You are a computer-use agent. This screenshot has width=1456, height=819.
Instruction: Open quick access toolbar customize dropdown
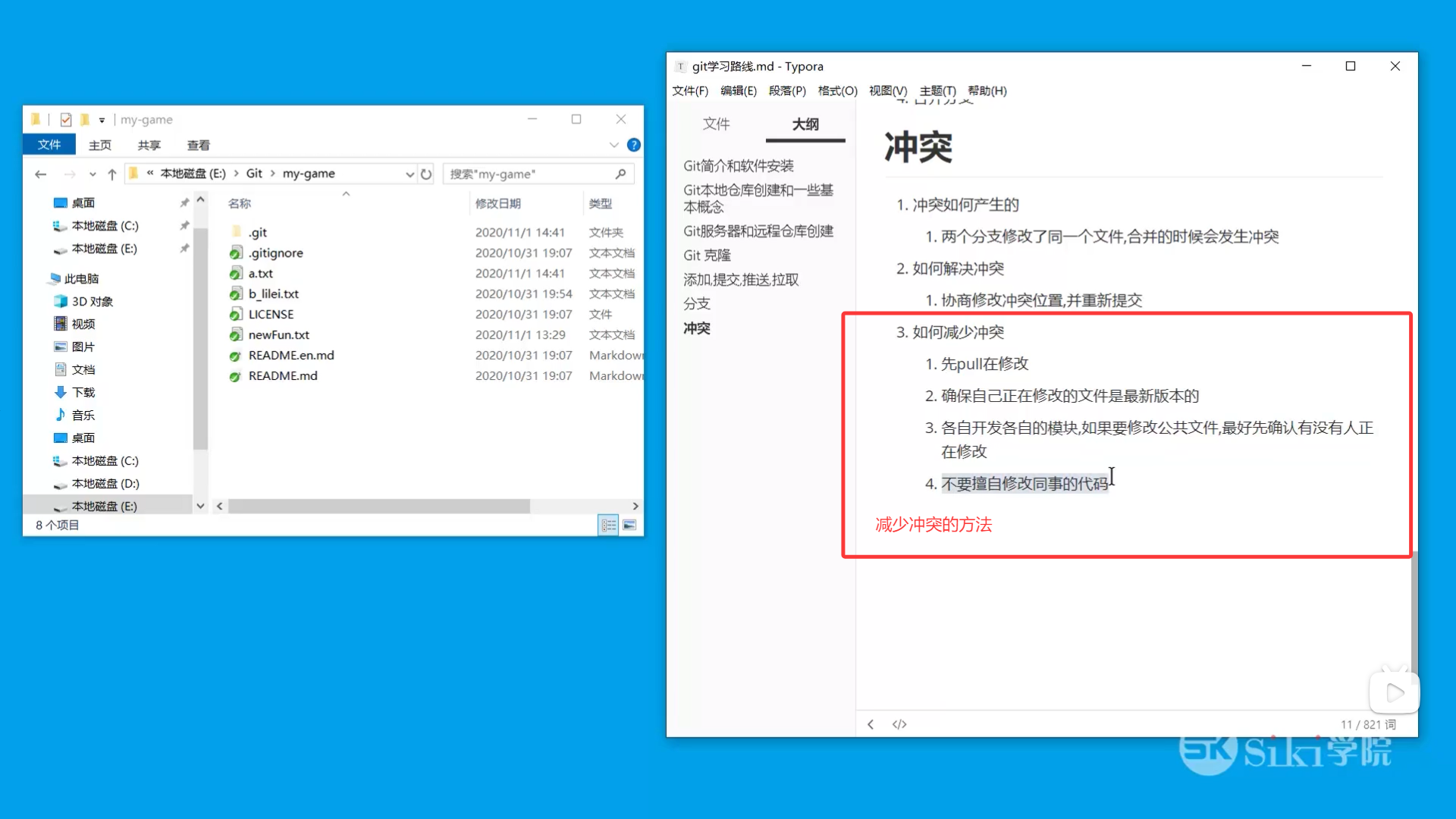click(x=102, y=120)
